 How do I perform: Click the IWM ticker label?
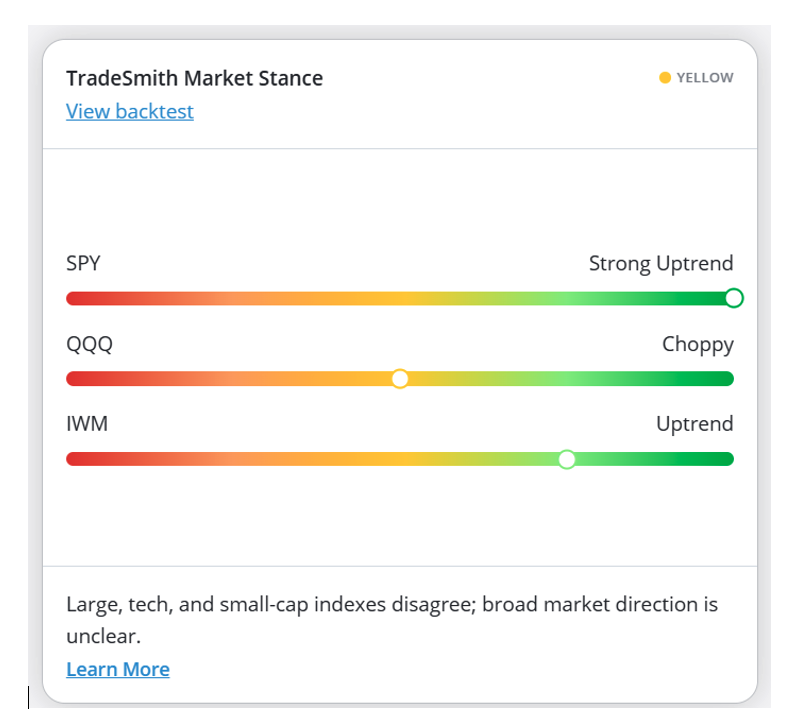[87, 424]
